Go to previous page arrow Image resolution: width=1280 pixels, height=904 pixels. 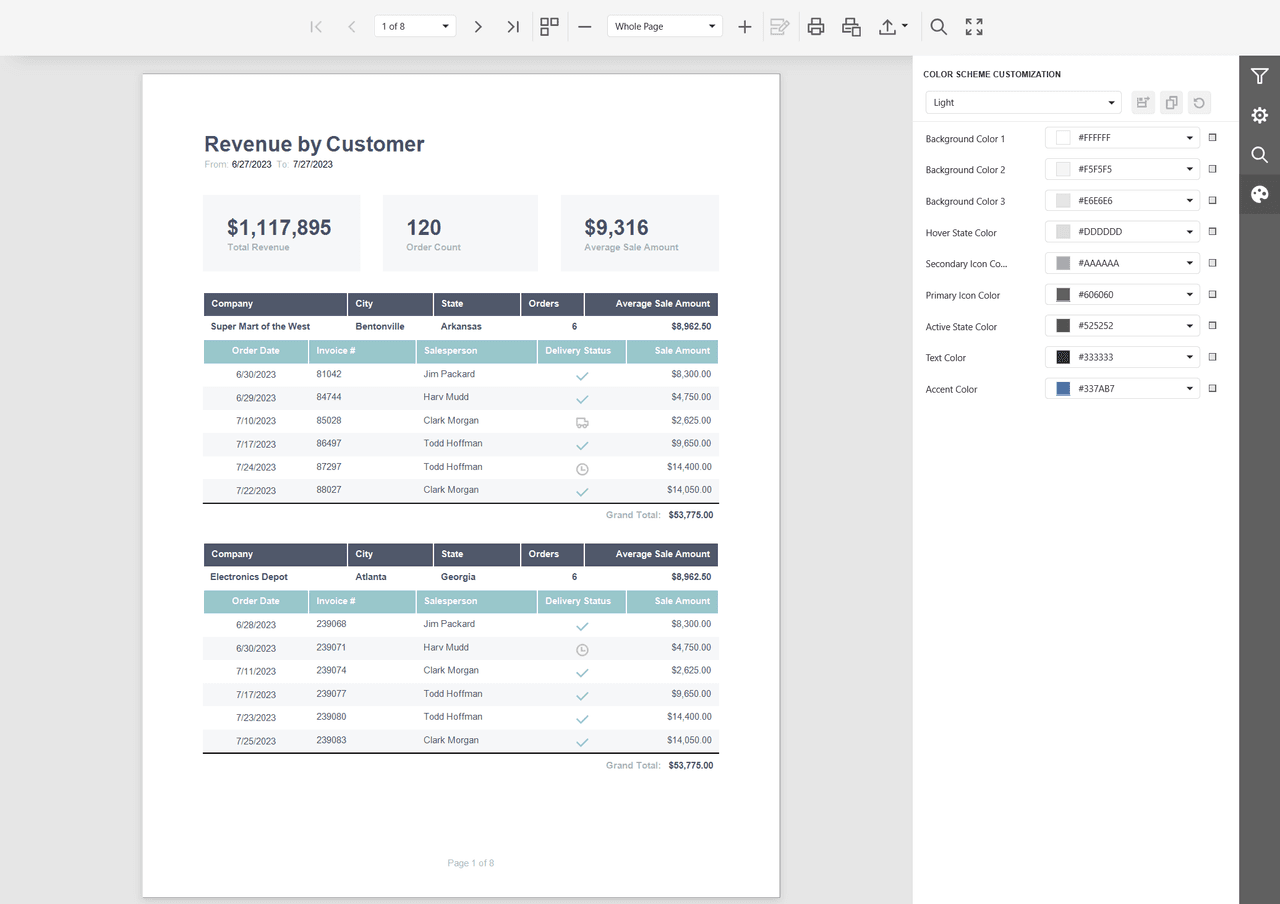351,27
